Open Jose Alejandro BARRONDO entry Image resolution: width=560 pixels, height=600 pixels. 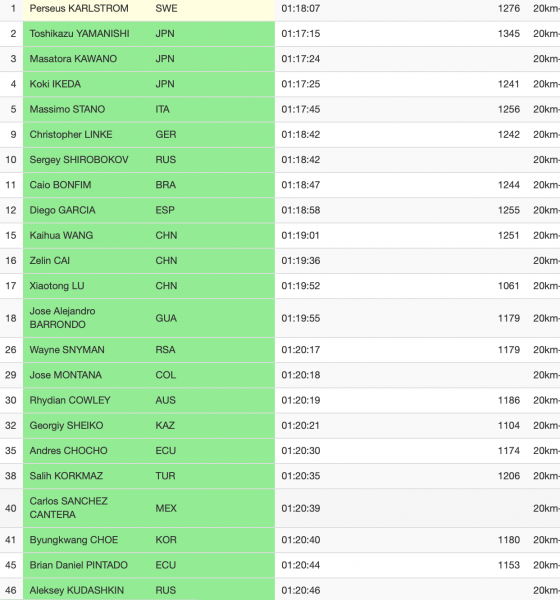pyautogui.click(x=62, y=318)
